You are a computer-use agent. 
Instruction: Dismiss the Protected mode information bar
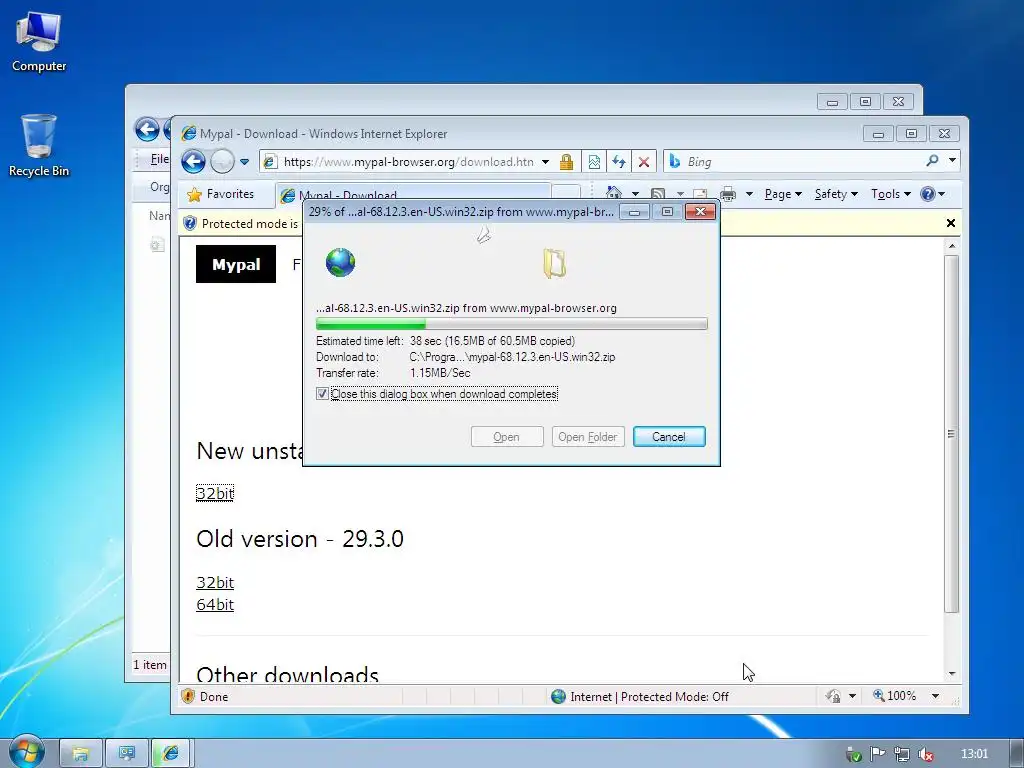point(951,223)
